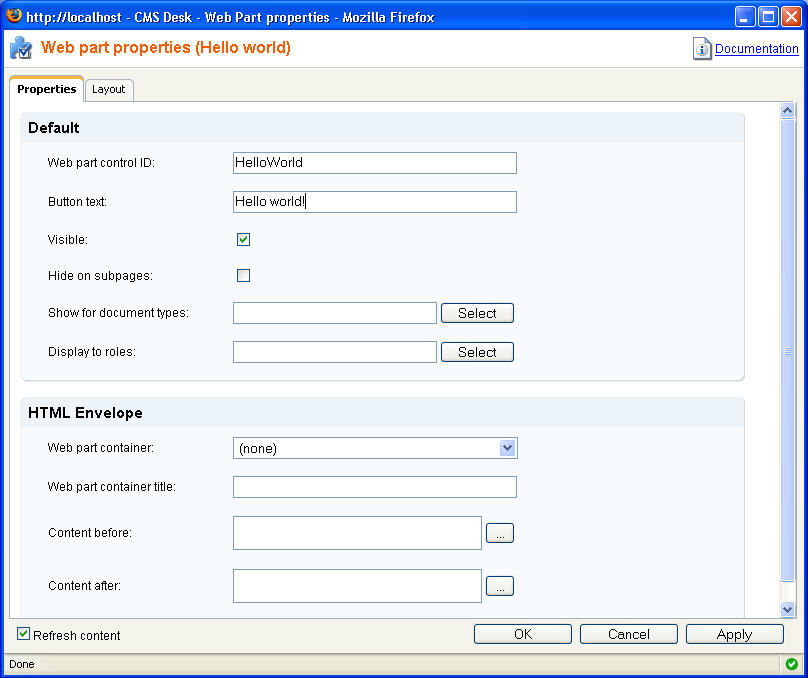Select the Properties tab
808x678 pixels.
(x=46, y=89)
